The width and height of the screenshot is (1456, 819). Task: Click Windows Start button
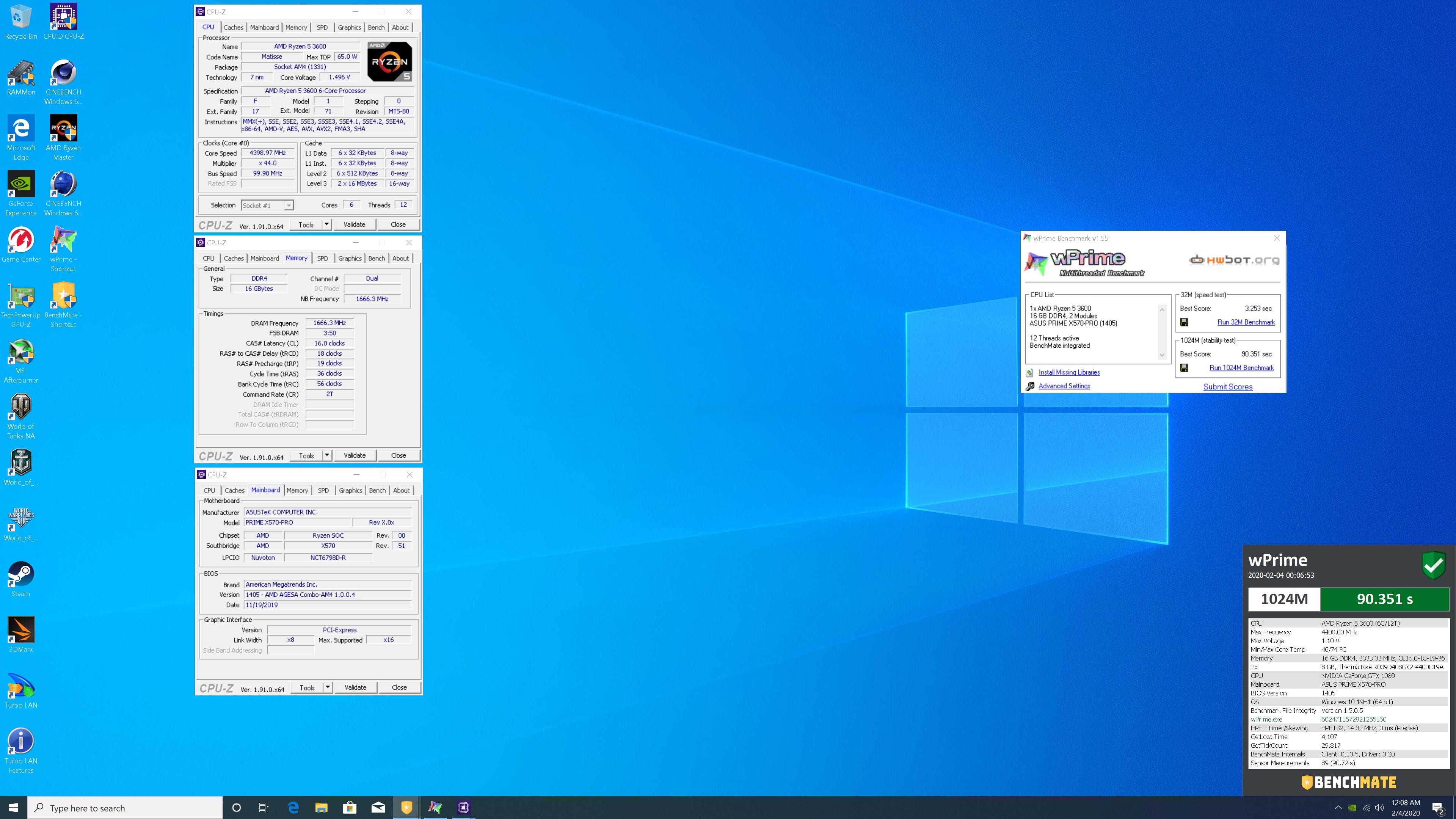click(14, 808)
